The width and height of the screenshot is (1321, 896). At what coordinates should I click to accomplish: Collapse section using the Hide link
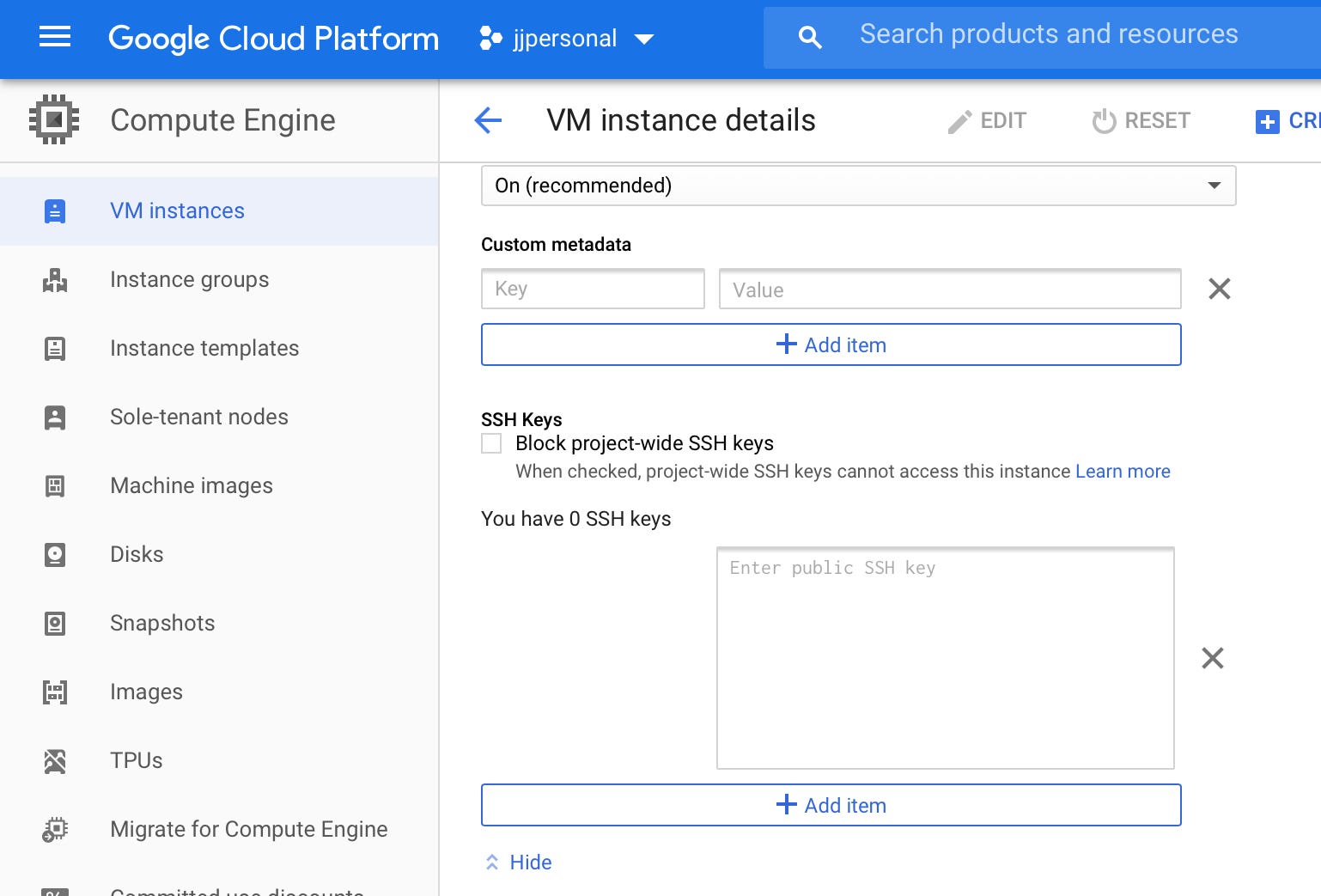[517, 862]
